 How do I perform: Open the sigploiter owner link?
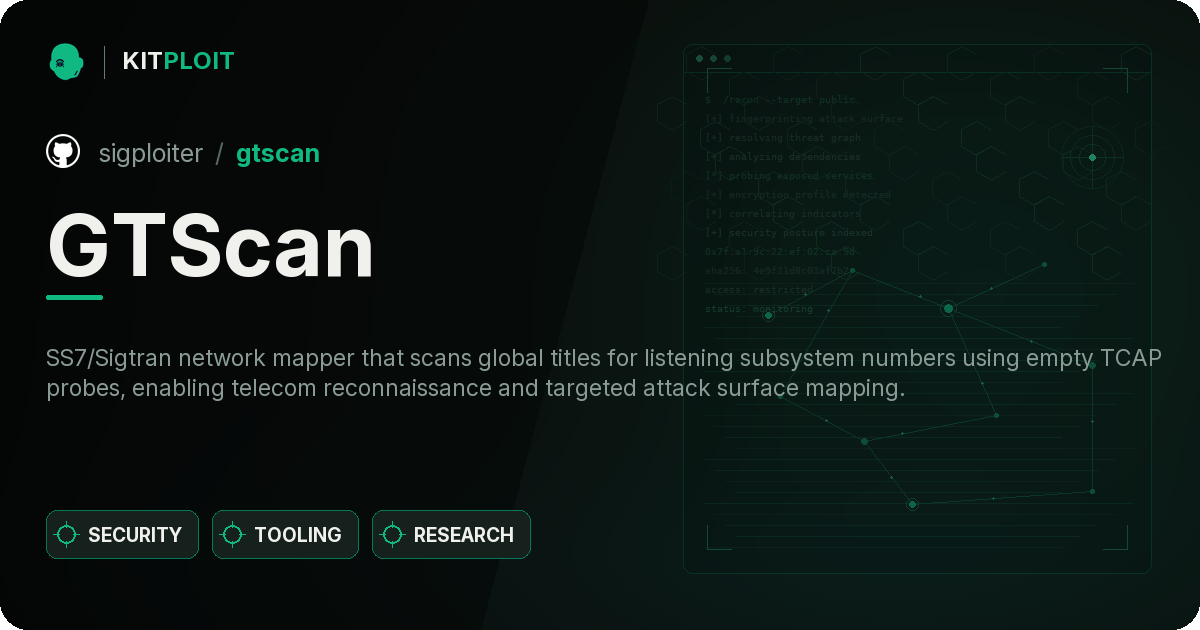click(x=151, y=153)
